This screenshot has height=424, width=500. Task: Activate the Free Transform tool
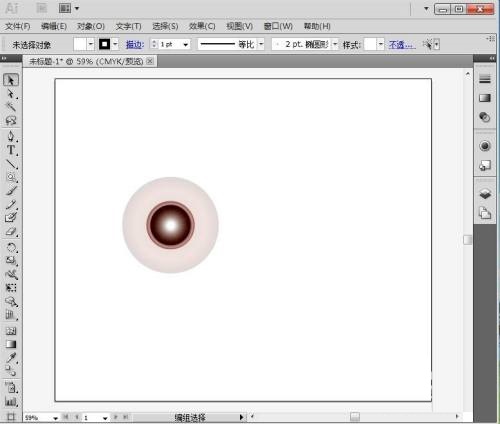11,288
